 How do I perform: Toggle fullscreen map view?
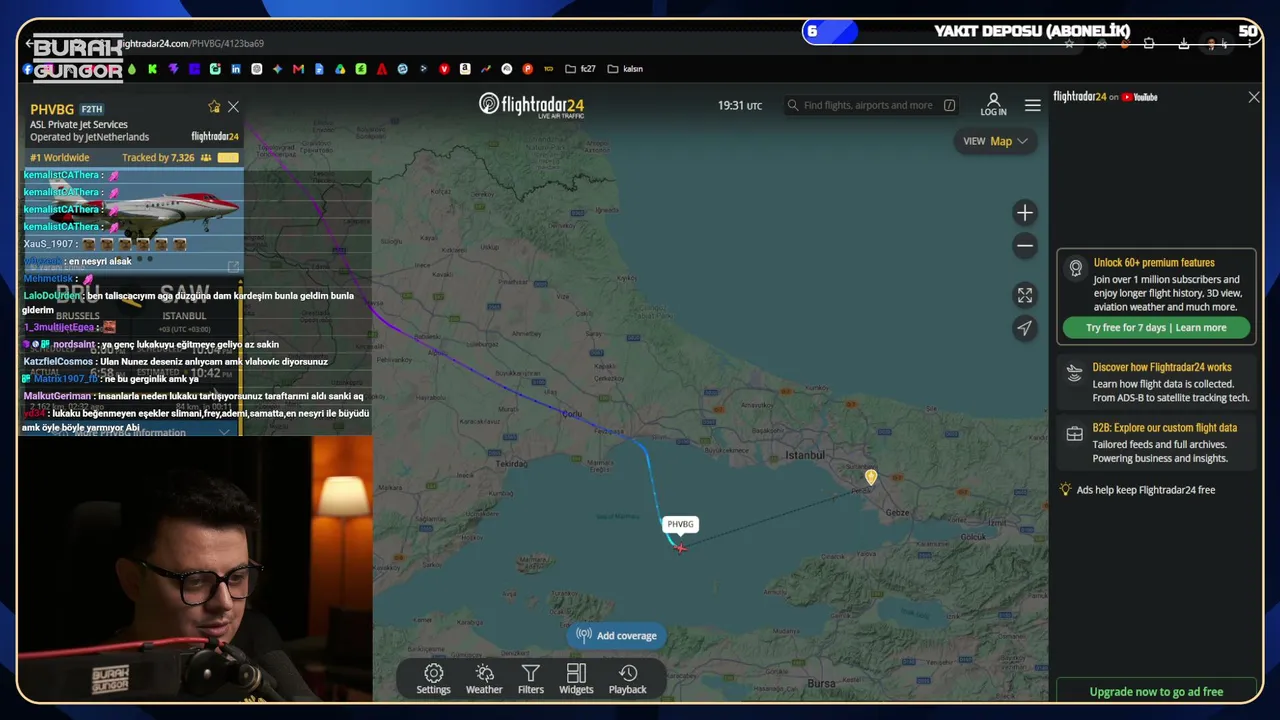(1025, 295)
